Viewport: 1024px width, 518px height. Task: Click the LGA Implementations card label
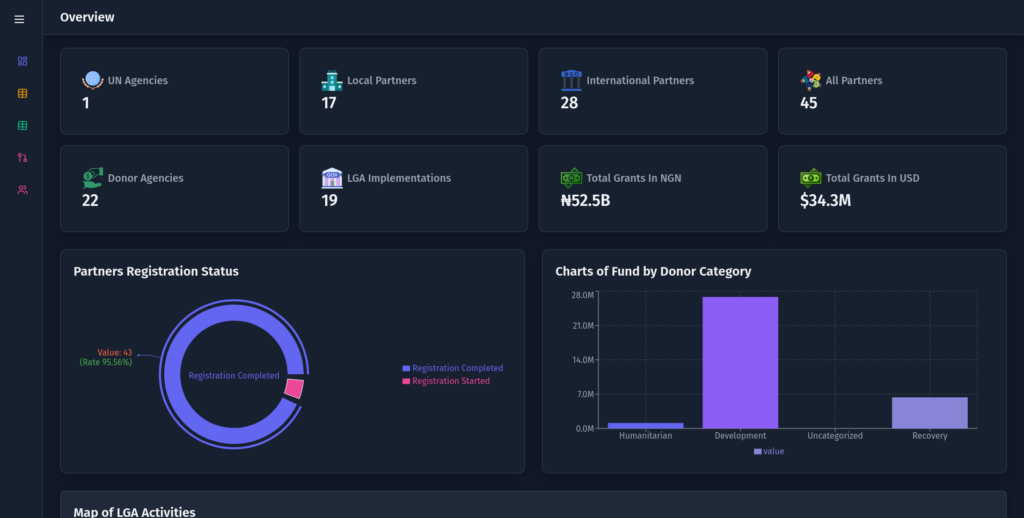[399, 178]
